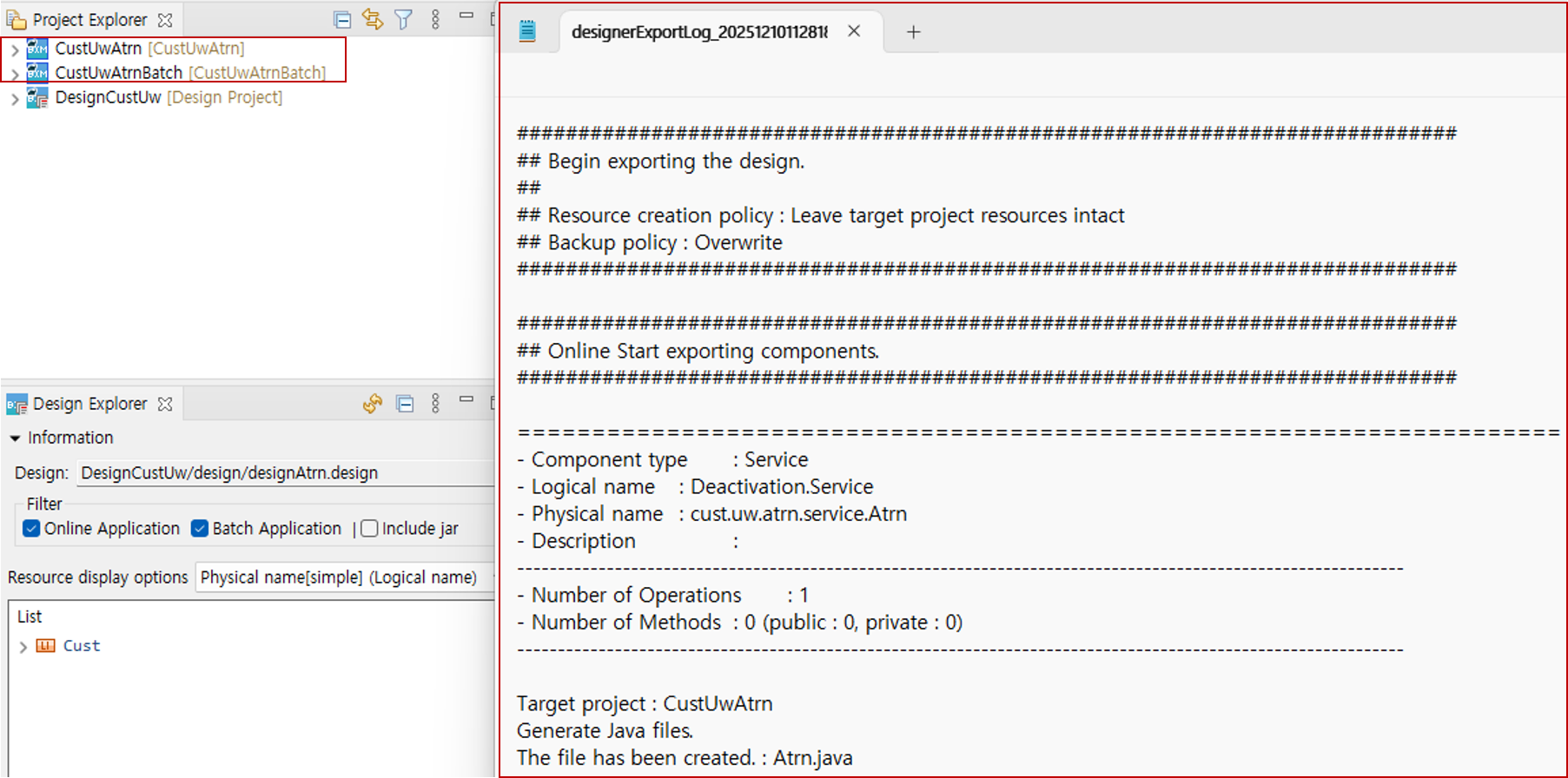
Task: Expand the DesignCustUw design project arrow
Action: pyautogui.click(x=15, y=99)
